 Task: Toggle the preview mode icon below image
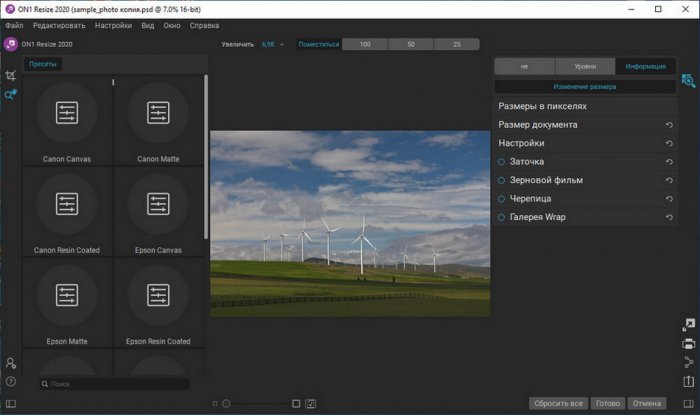click(x=310, y=403)
